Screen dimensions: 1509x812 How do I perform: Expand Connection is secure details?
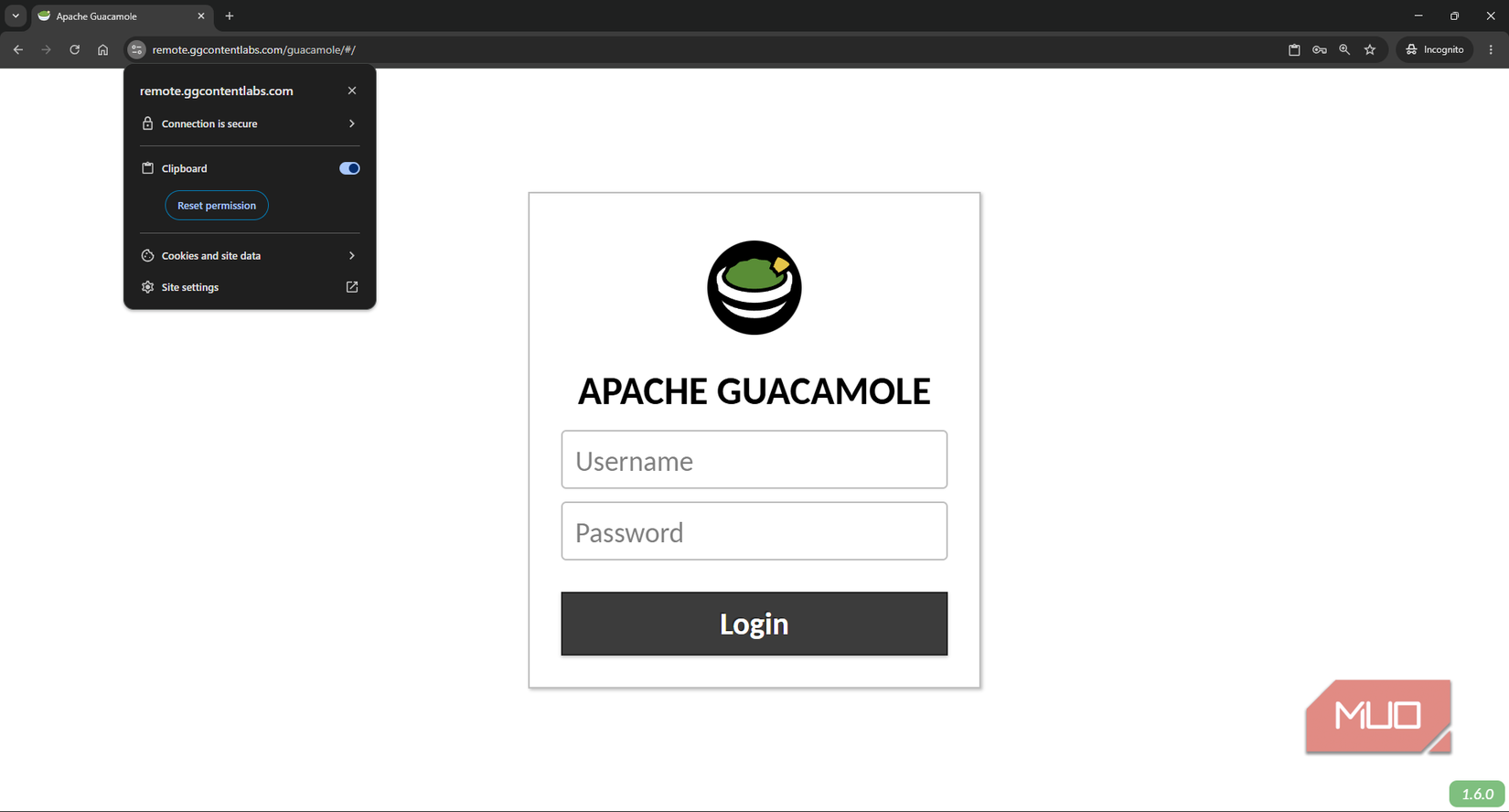250,123
